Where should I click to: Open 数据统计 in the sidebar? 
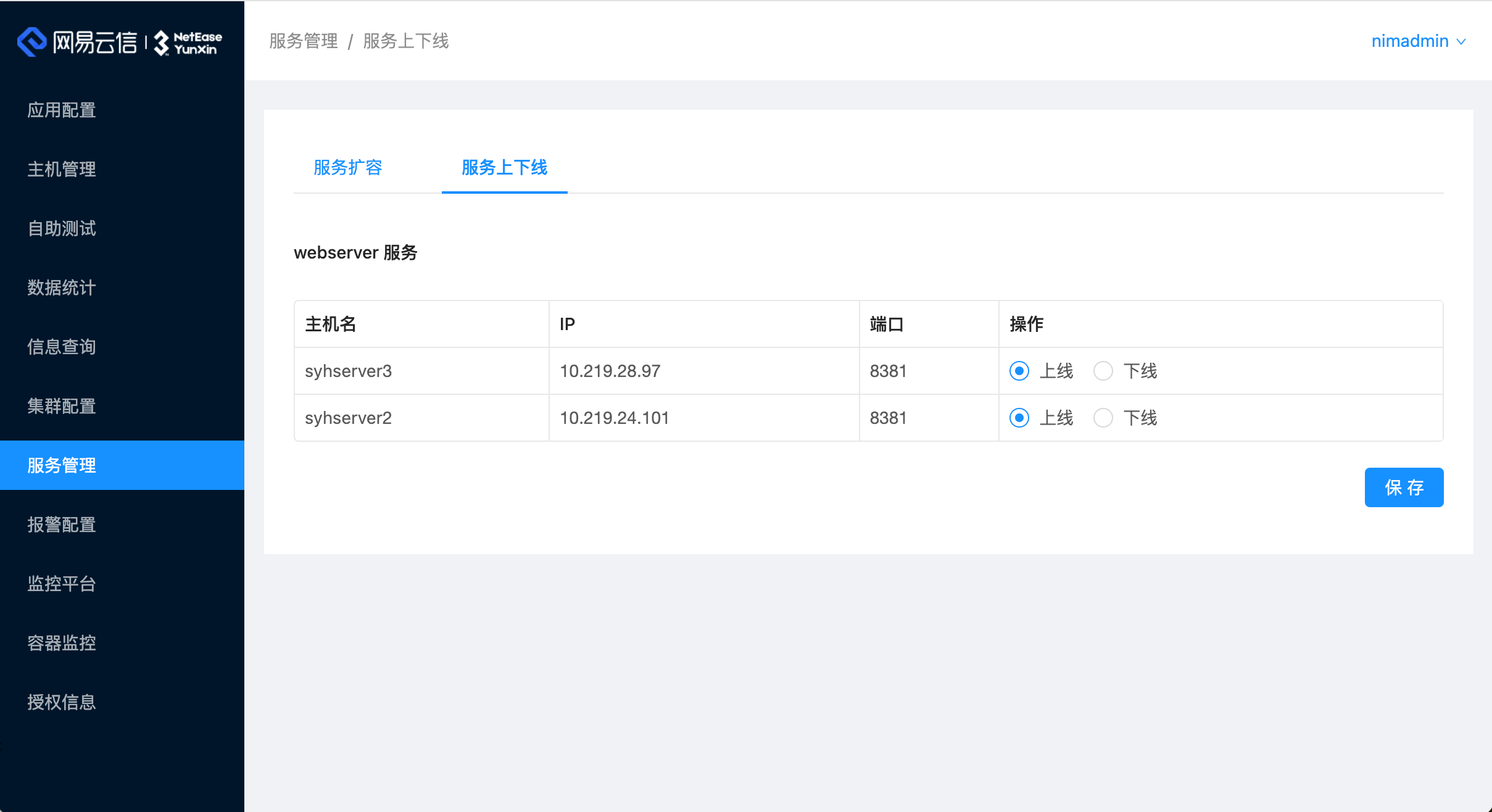pyautogui.click(x=61, y=288)
